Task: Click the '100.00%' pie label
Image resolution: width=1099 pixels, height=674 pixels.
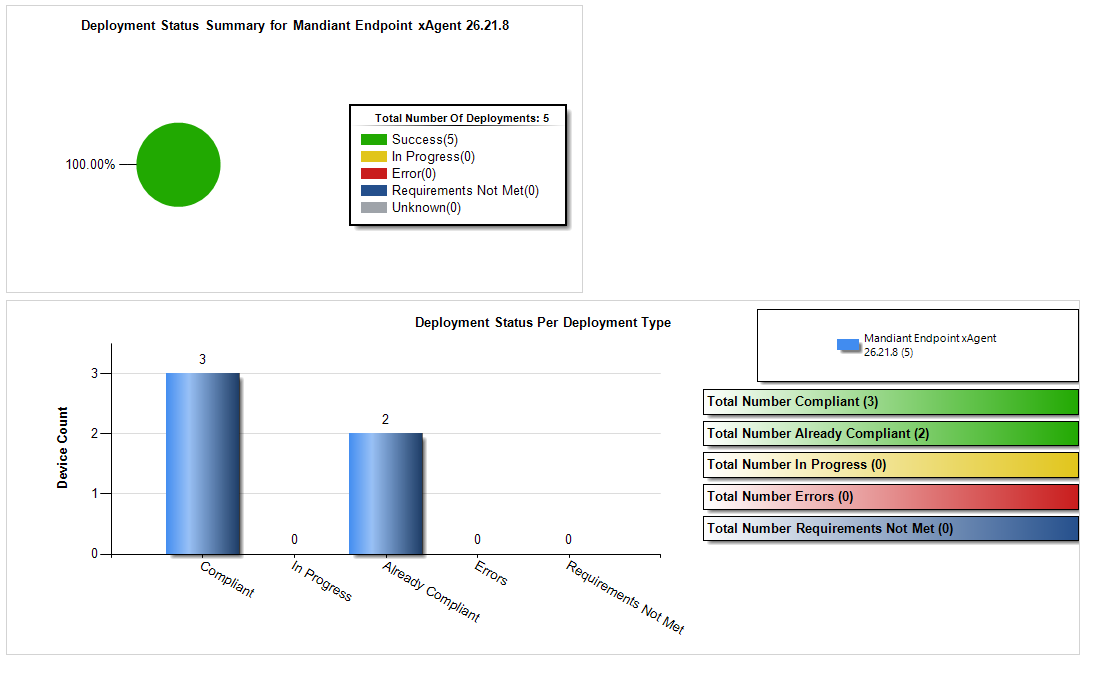Action: pos(90,165)
